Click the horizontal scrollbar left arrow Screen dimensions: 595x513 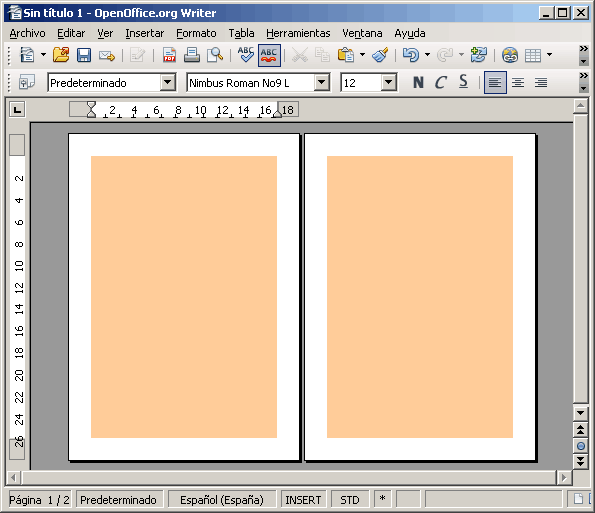coord(14,477)
